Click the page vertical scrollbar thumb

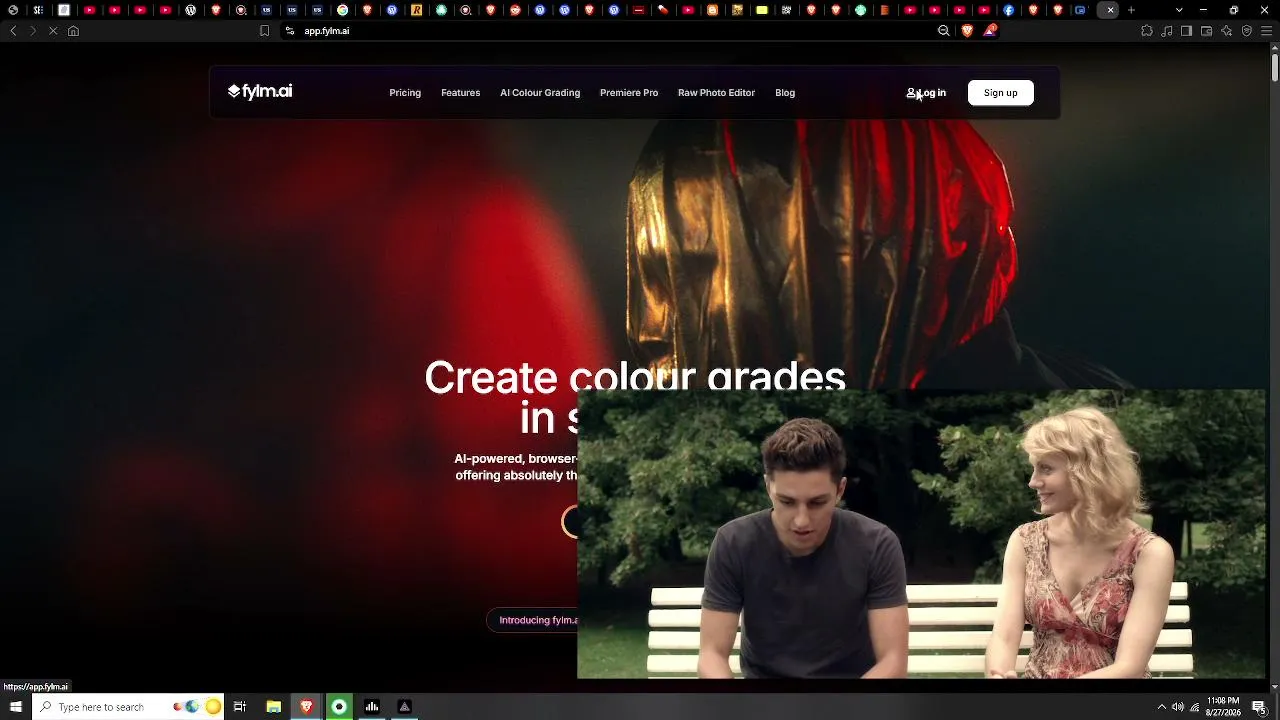tap(1275, 66)
